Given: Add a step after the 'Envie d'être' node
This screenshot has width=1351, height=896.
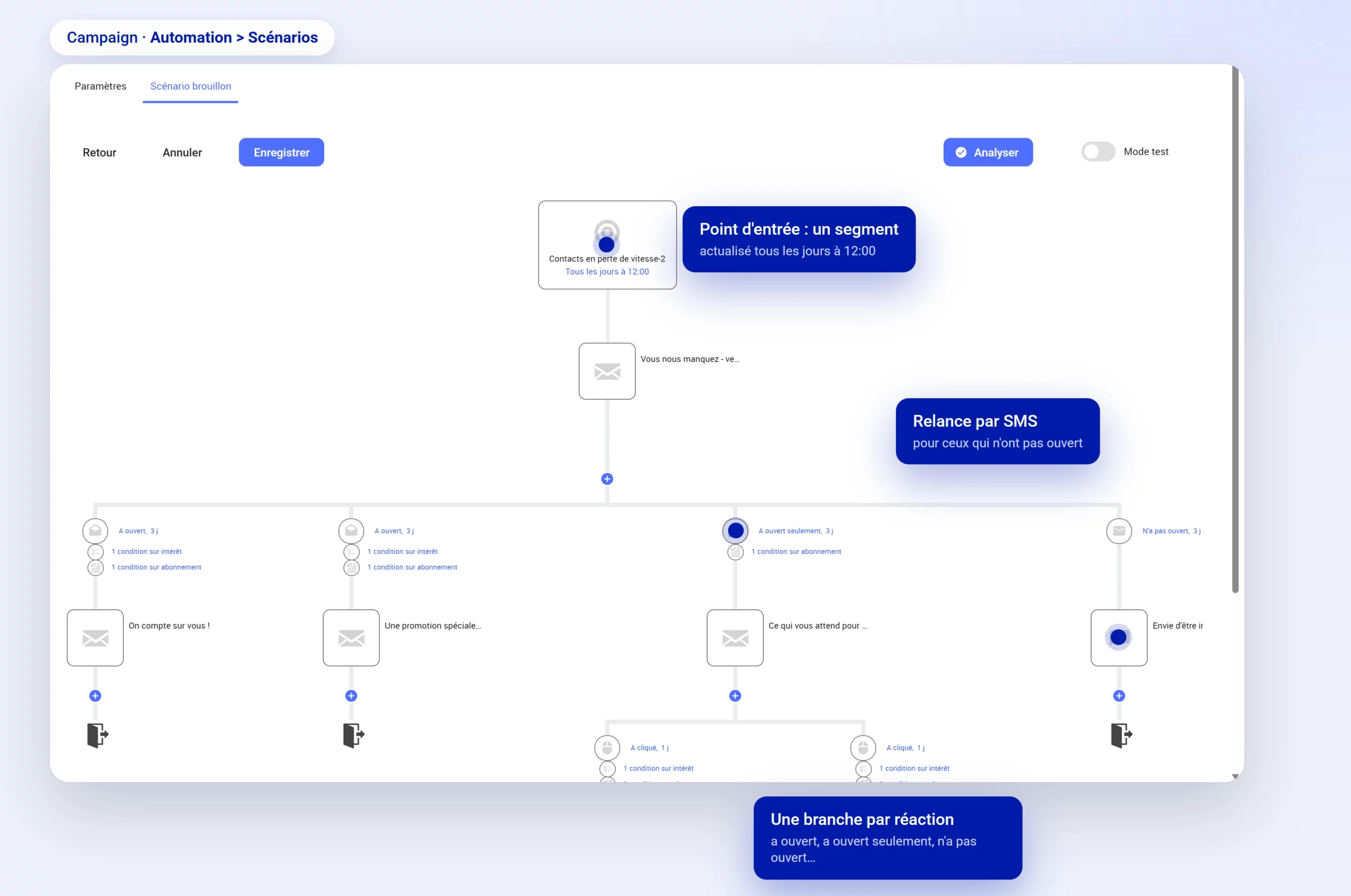Looking at the screenshot, I should click(x=1119, y=695).
